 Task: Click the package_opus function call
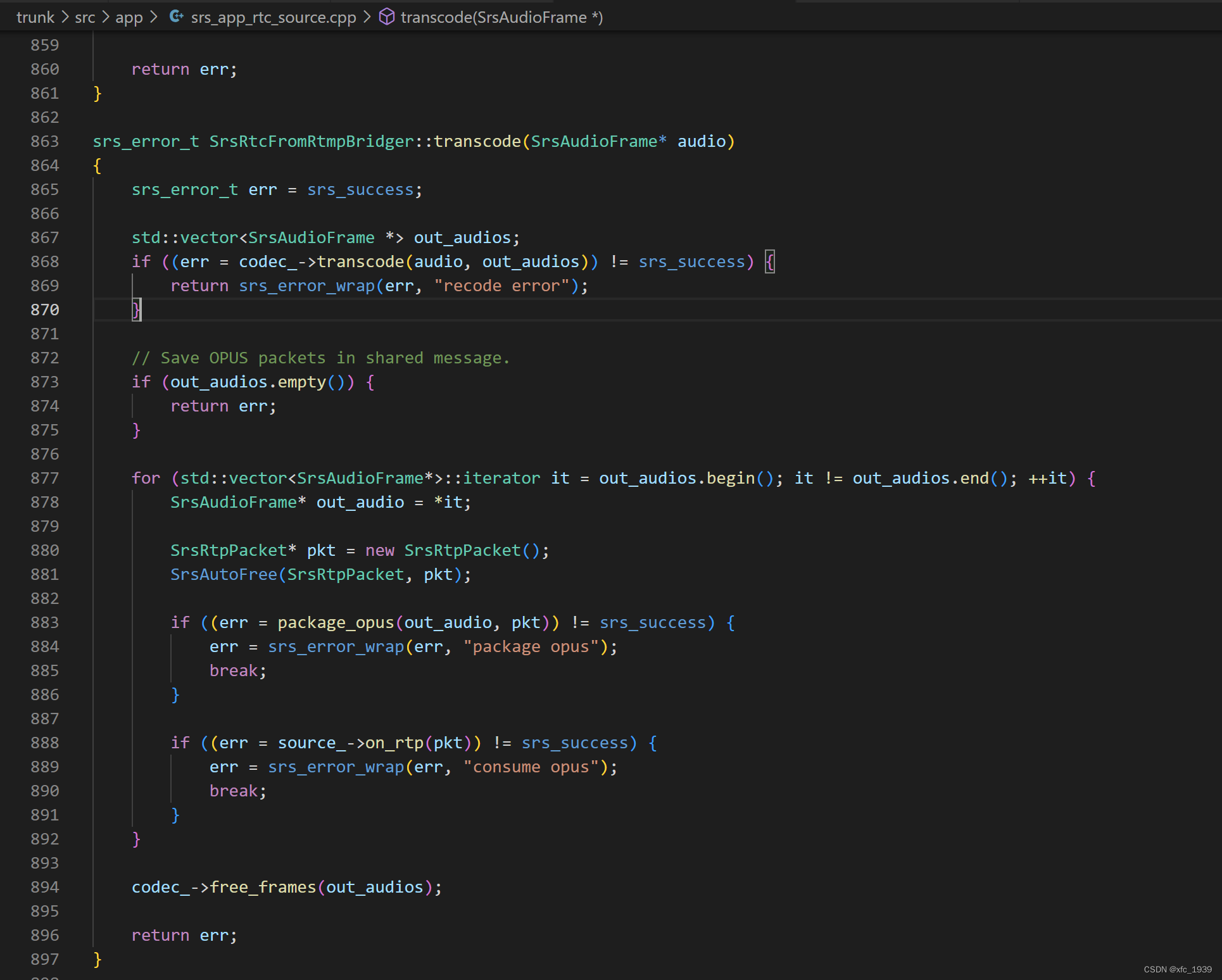(x=336, y=622)
